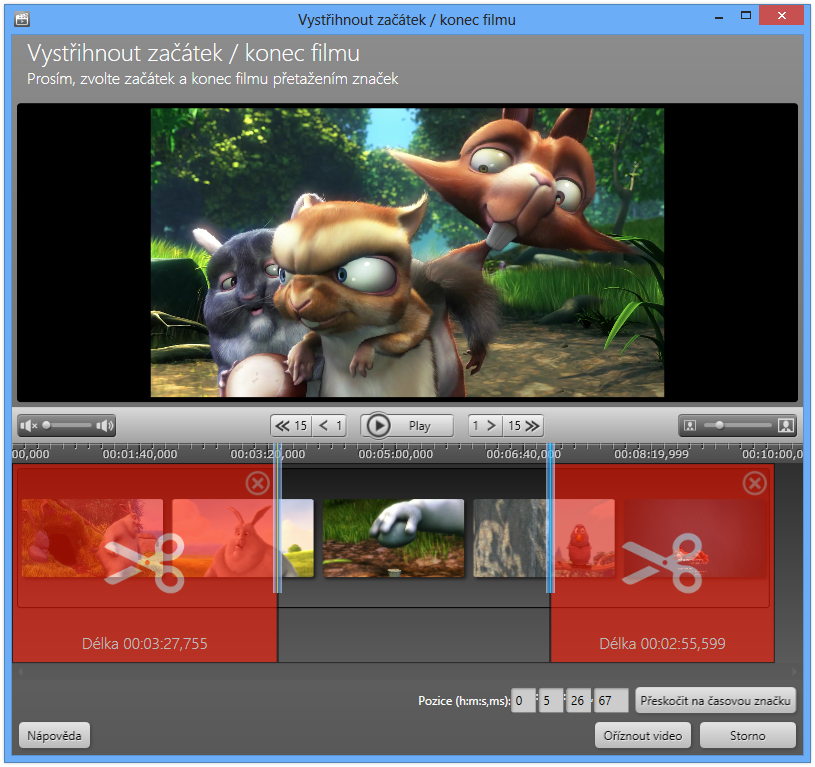The width and height of the screenshot is (815, 767).
Task: Click the 00:05:00,000 ruler label
Action: [x=396, y=455]
